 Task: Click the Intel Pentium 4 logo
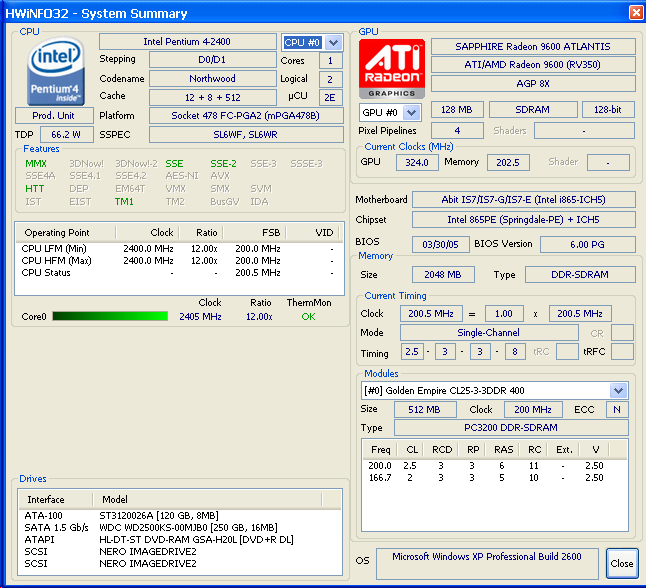pyautogui.click(x=56, y=70)
